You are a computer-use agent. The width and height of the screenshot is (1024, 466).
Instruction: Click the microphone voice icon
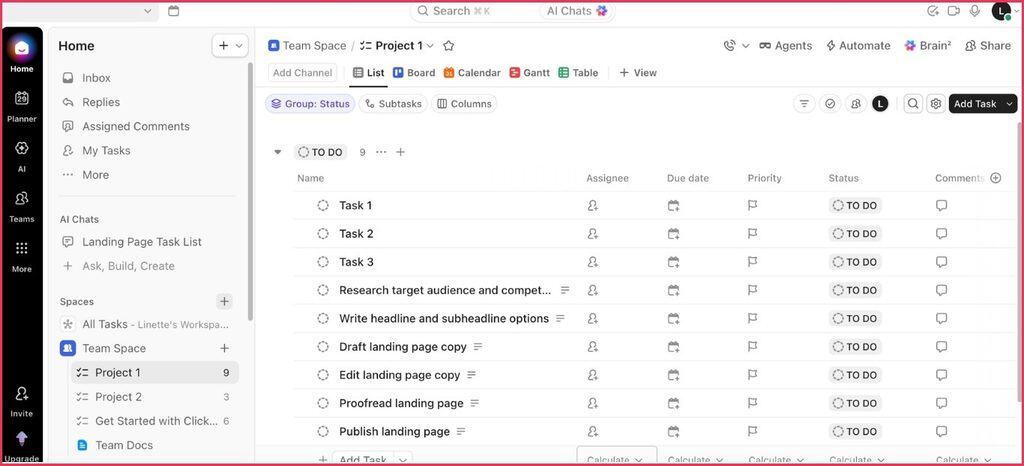975,10
